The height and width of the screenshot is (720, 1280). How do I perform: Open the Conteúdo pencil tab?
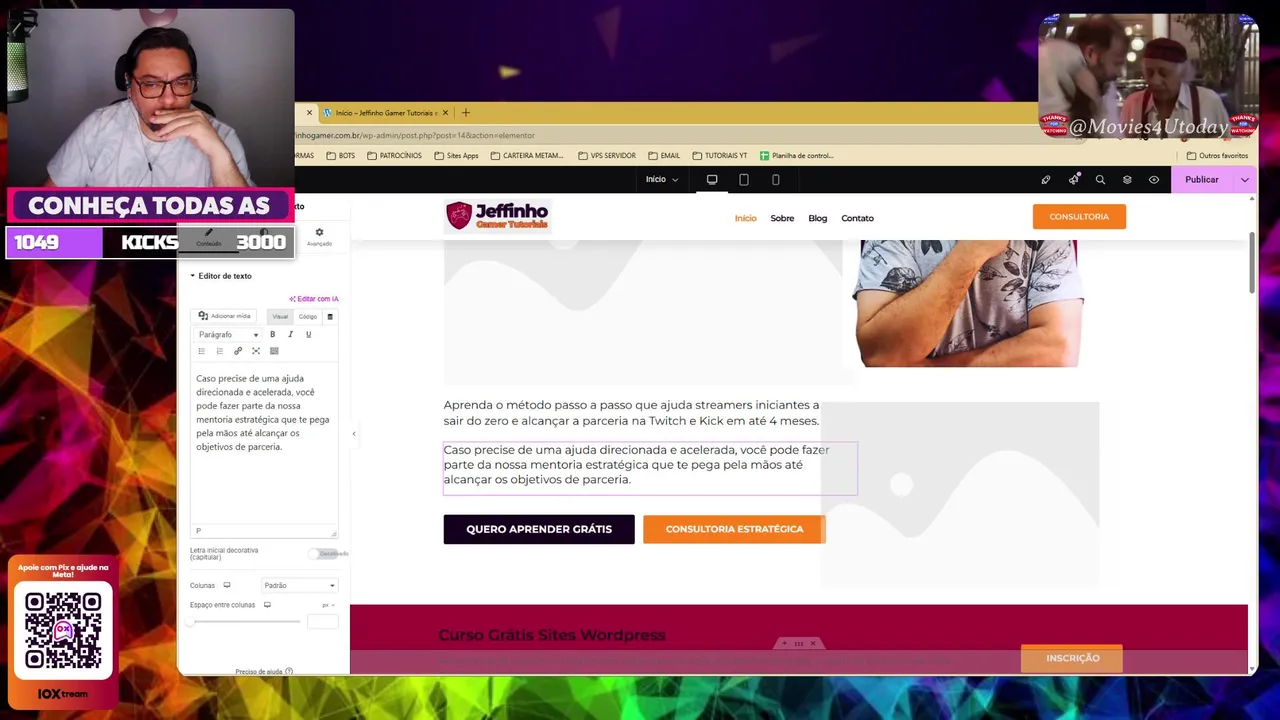pyautogui.click(x=209, y=238)
